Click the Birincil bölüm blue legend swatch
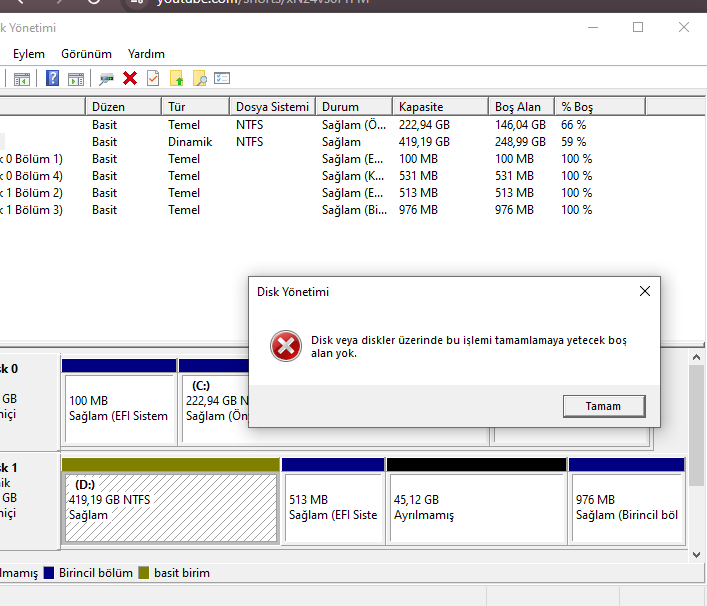Screen dimensions: 707x606 coord(49,573)
